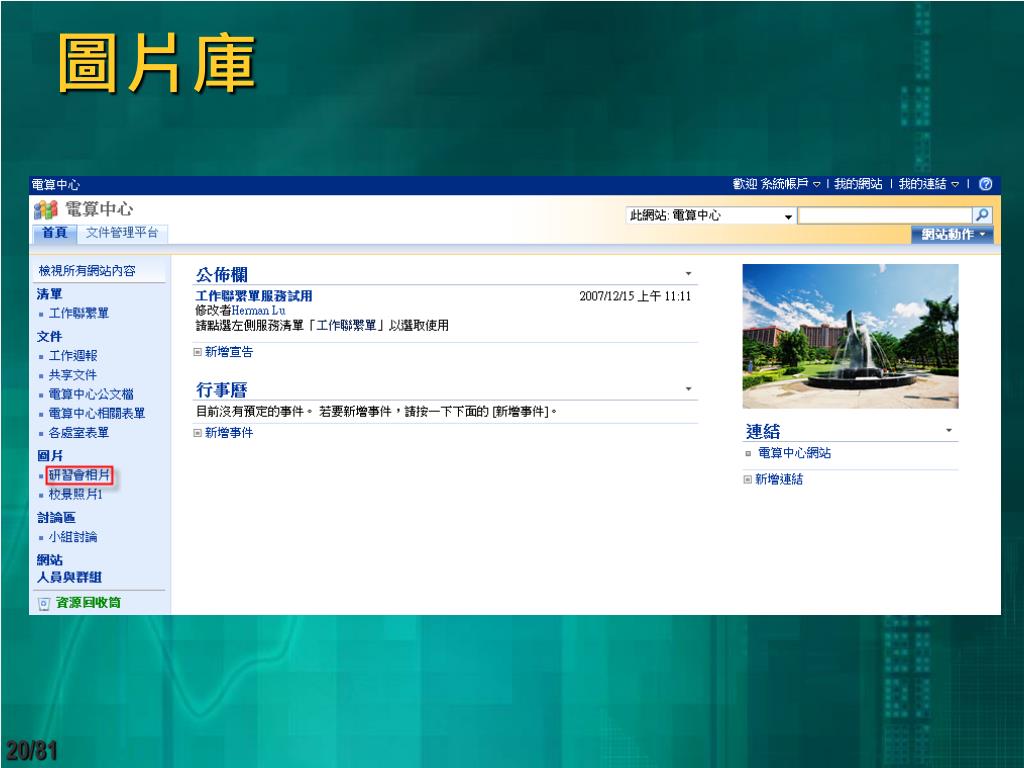The width and height of the screenshot is (1024, 768).
Task: Switch to the 文件管理平台 tab
Action: pos(122,233)
